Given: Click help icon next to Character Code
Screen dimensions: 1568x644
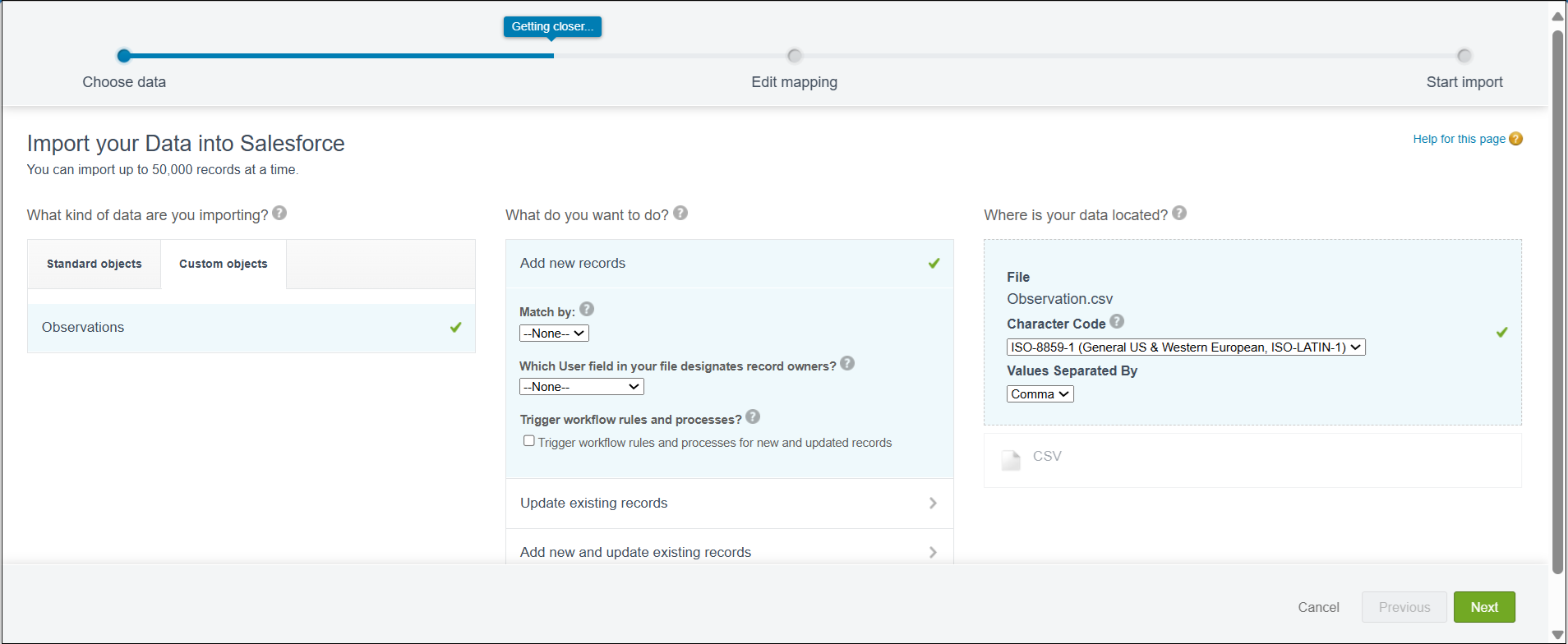Looking at the screenshot, I should point(1117,322).
